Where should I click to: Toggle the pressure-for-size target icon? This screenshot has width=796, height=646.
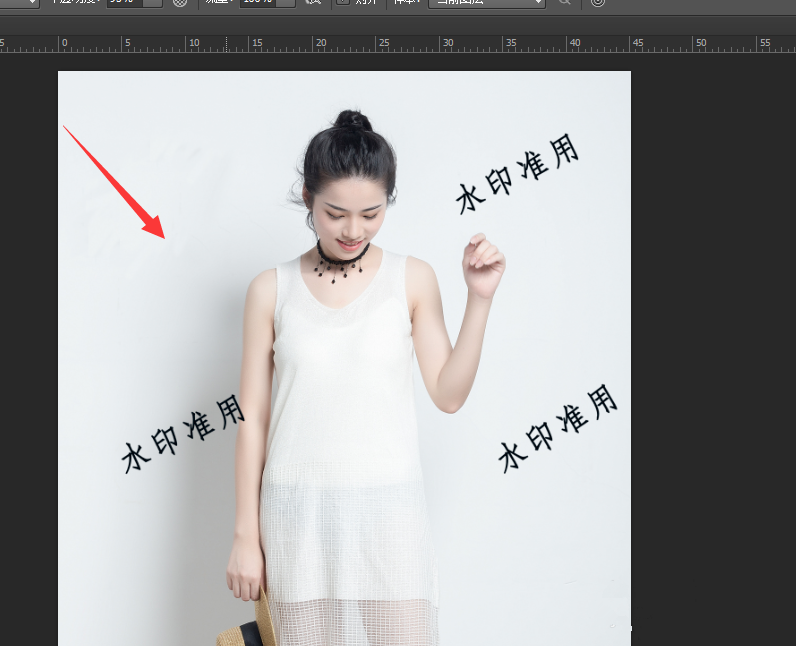598,3
